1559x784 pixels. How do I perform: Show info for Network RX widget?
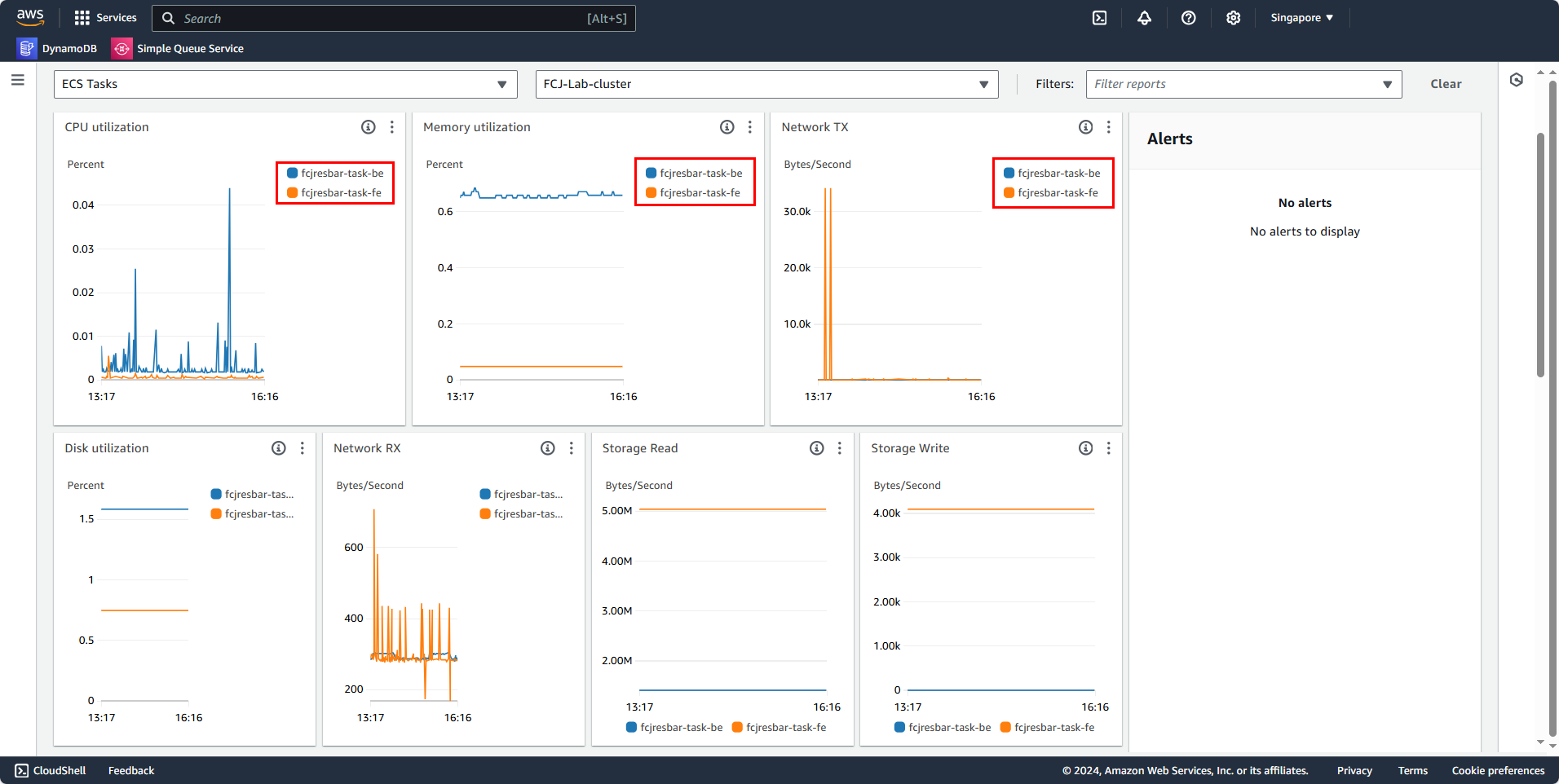click(x=548, y=448)
